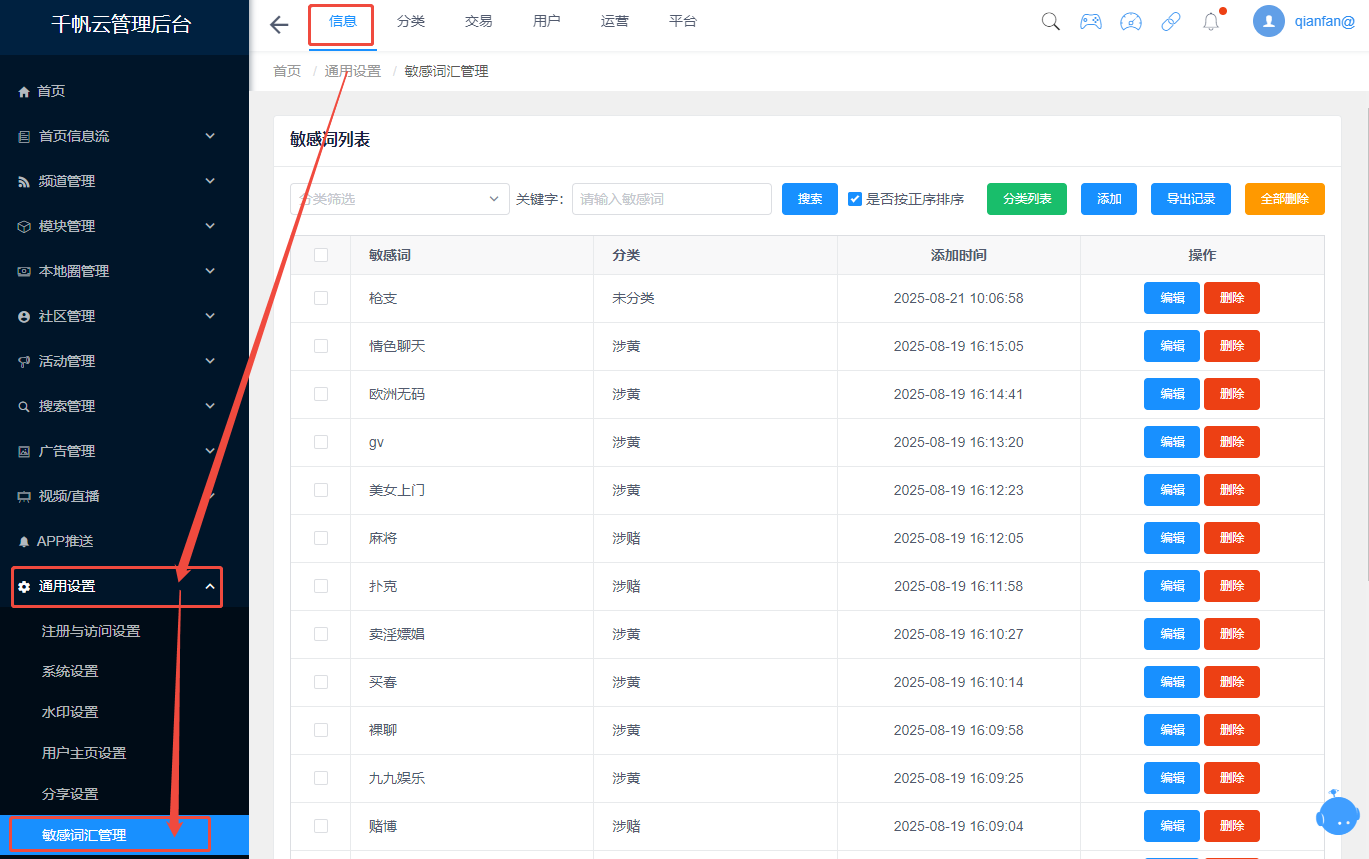This screenshot has width=1369, height=859.
Task: Click the back arrow icon in header
Action: pyautogui.click(x=279, y=25)
